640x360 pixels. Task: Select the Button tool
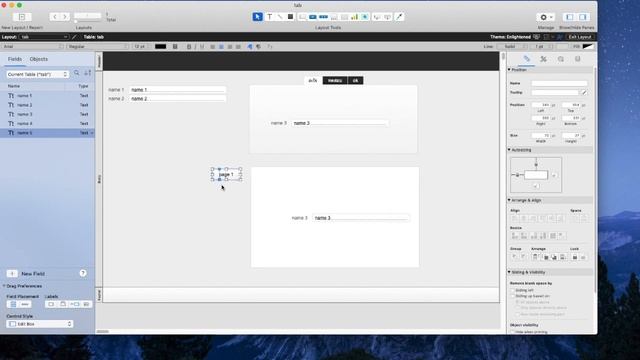click(313, 17)
